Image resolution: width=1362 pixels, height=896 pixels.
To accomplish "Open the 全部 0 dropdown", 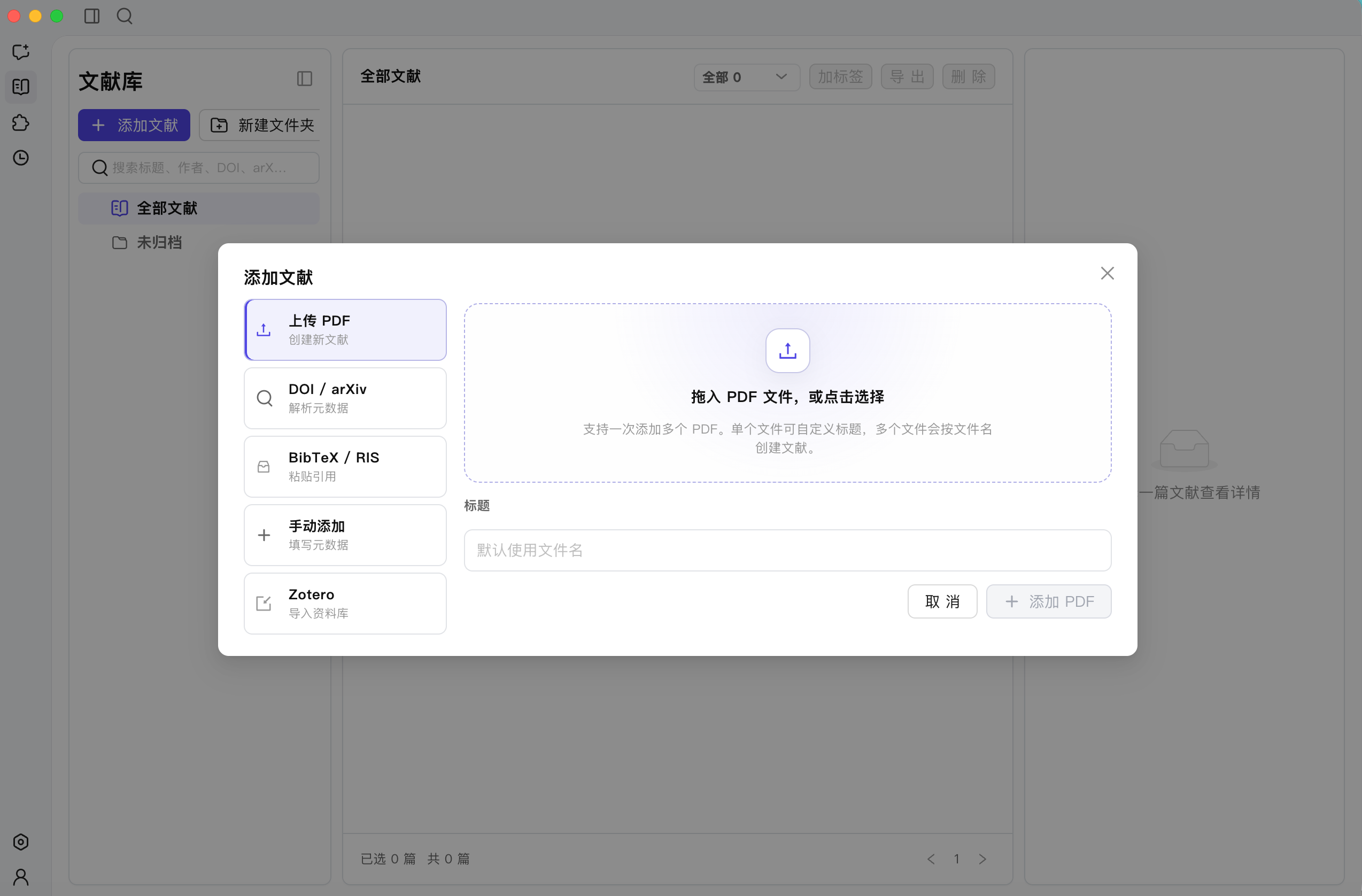I will [x=746, y=77].
